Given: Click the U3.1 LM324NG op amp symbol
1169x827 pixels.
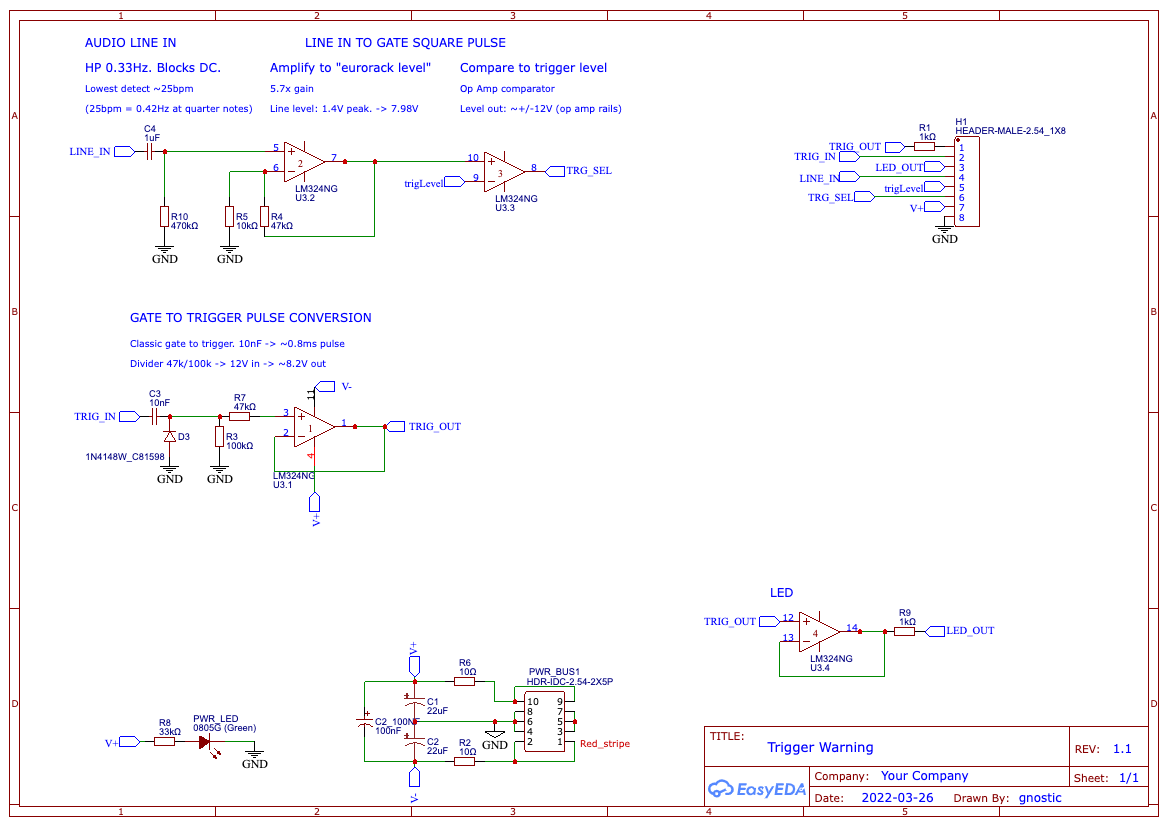Looking at the screenshot, I should pos(314,427).
